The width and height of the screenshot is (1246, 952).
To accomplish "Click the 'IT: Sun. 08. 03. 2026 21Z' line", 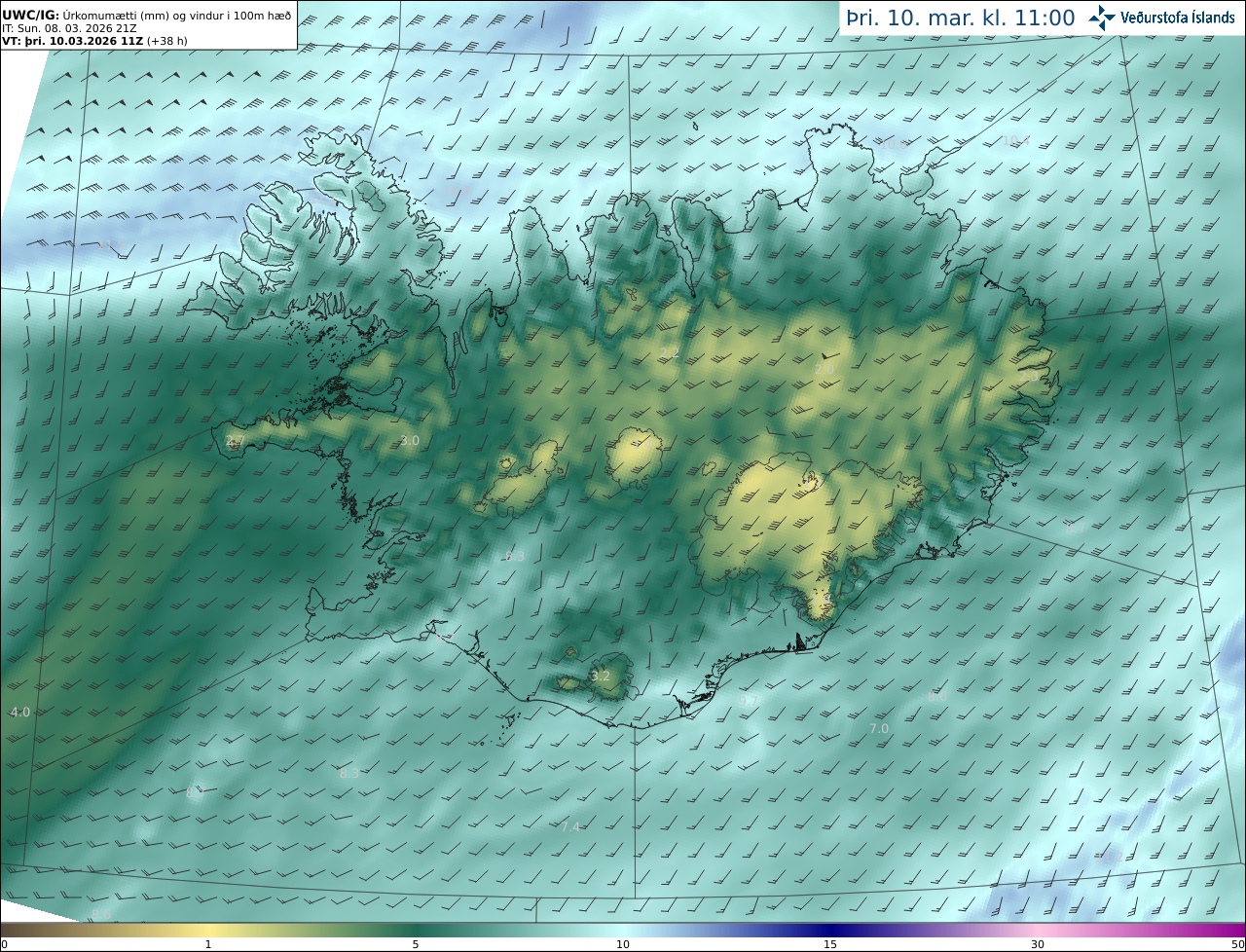I will pyautogui.click(x=69, y=28).
